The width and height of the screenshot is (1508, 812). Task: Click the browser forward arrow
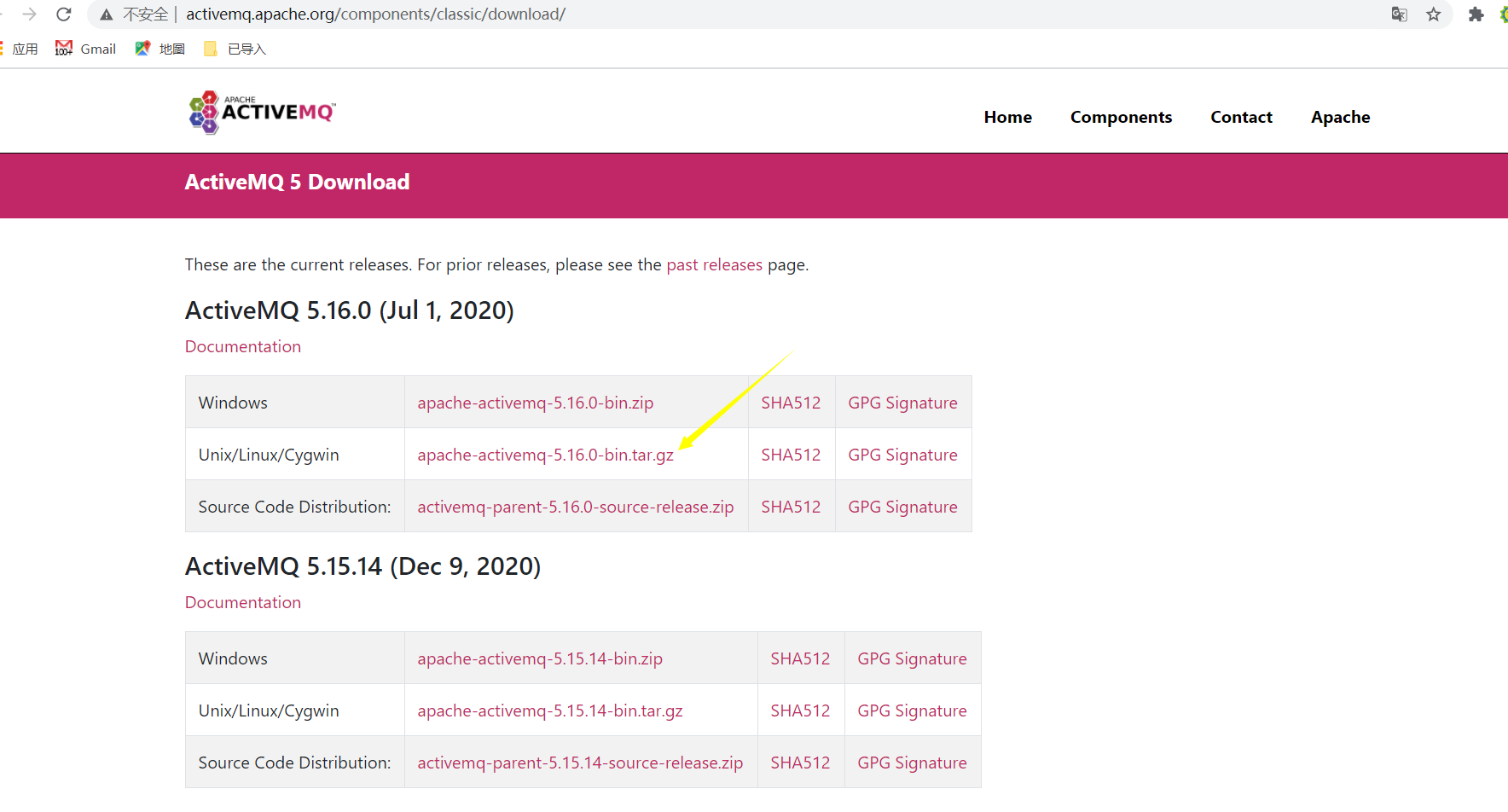30,14
